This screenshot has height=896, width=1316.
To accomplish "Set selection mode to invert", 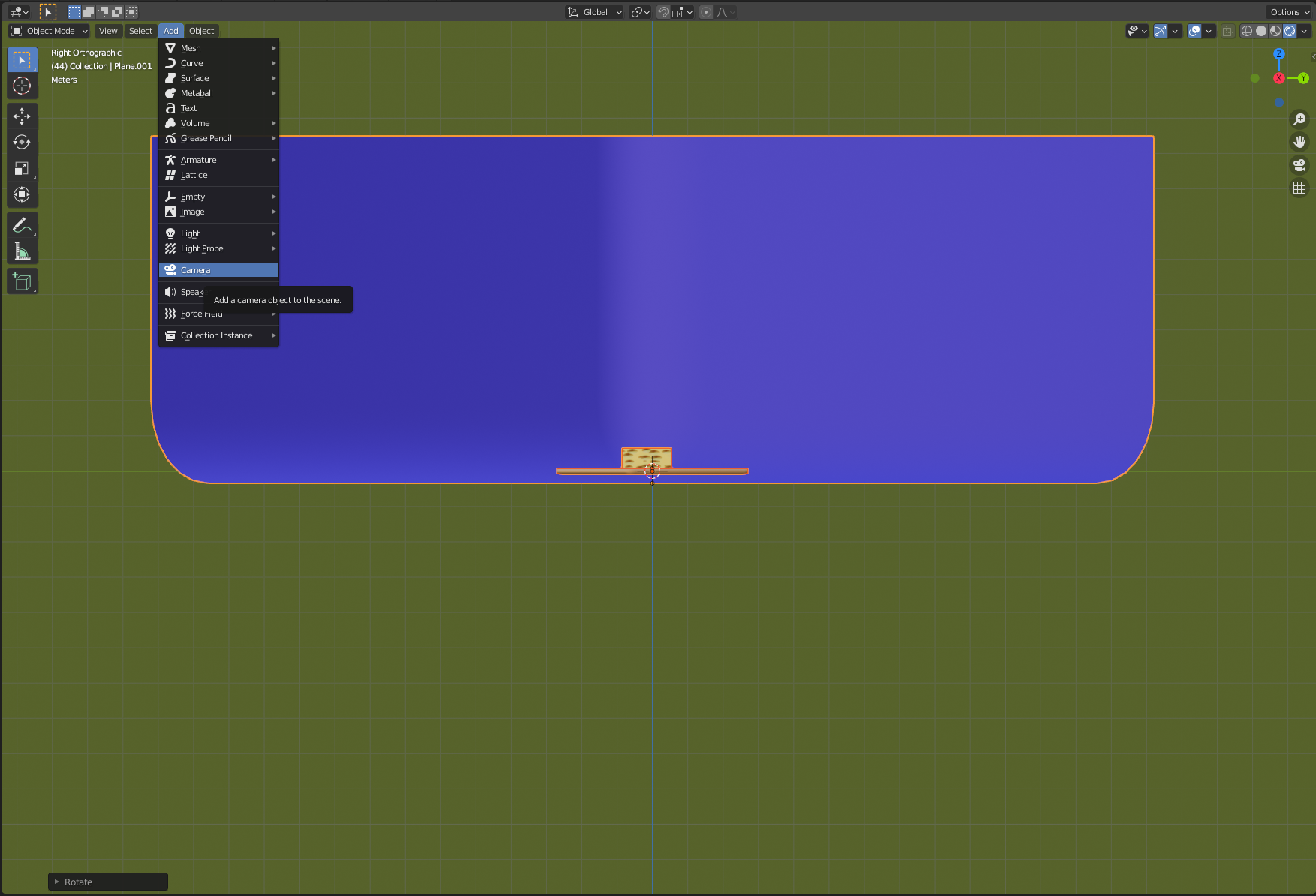I will (117, 12).
